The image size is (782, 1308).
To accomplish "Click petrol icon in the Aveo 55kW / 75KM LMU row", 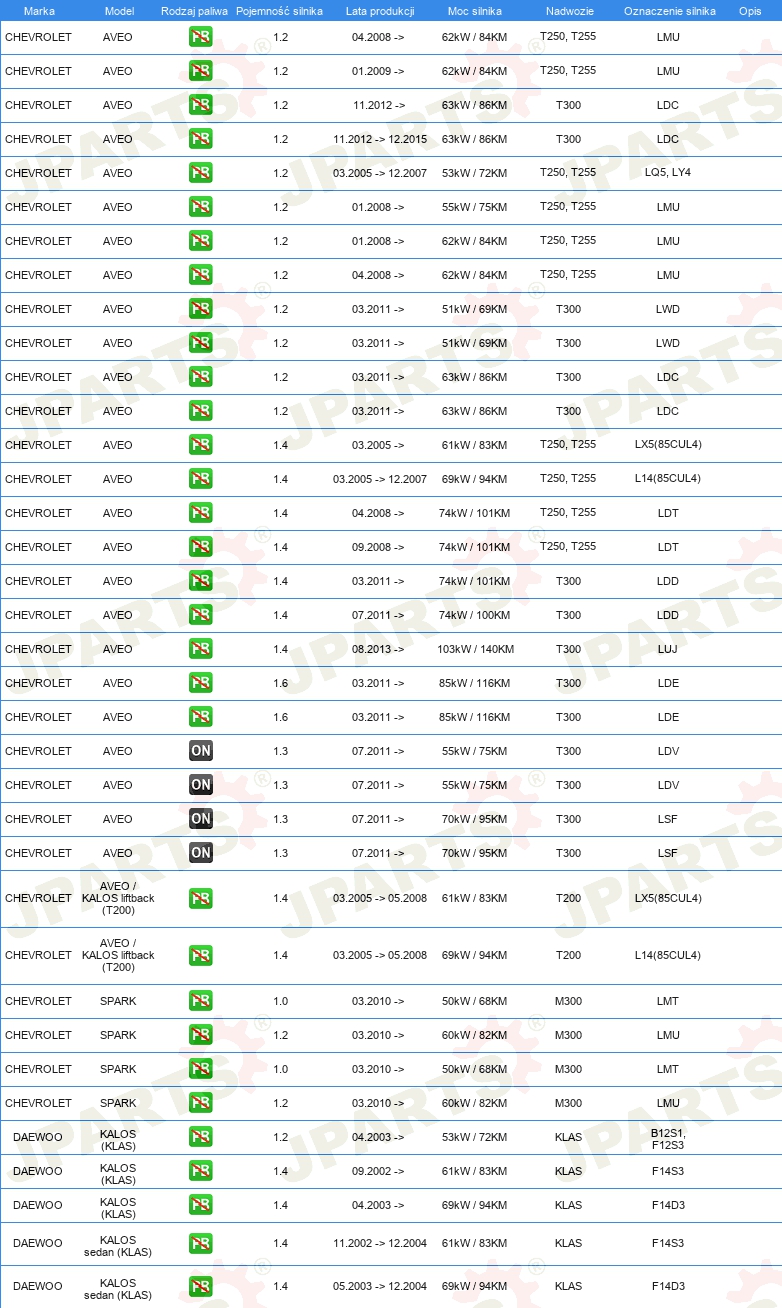I will (x=201, y=207).
